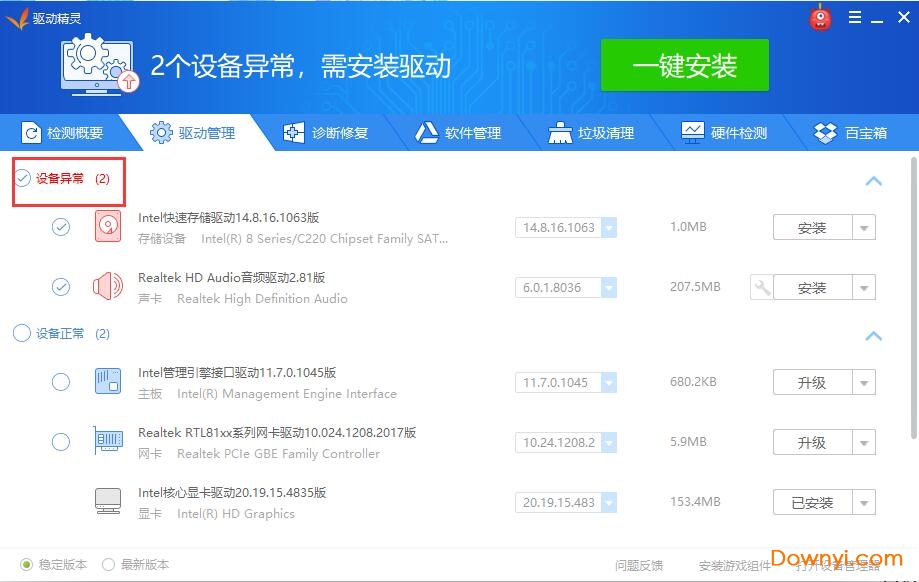919x582 pixels.
Task: Click the wrench icon beside Realtek audio install button
Action: point(760,287)
